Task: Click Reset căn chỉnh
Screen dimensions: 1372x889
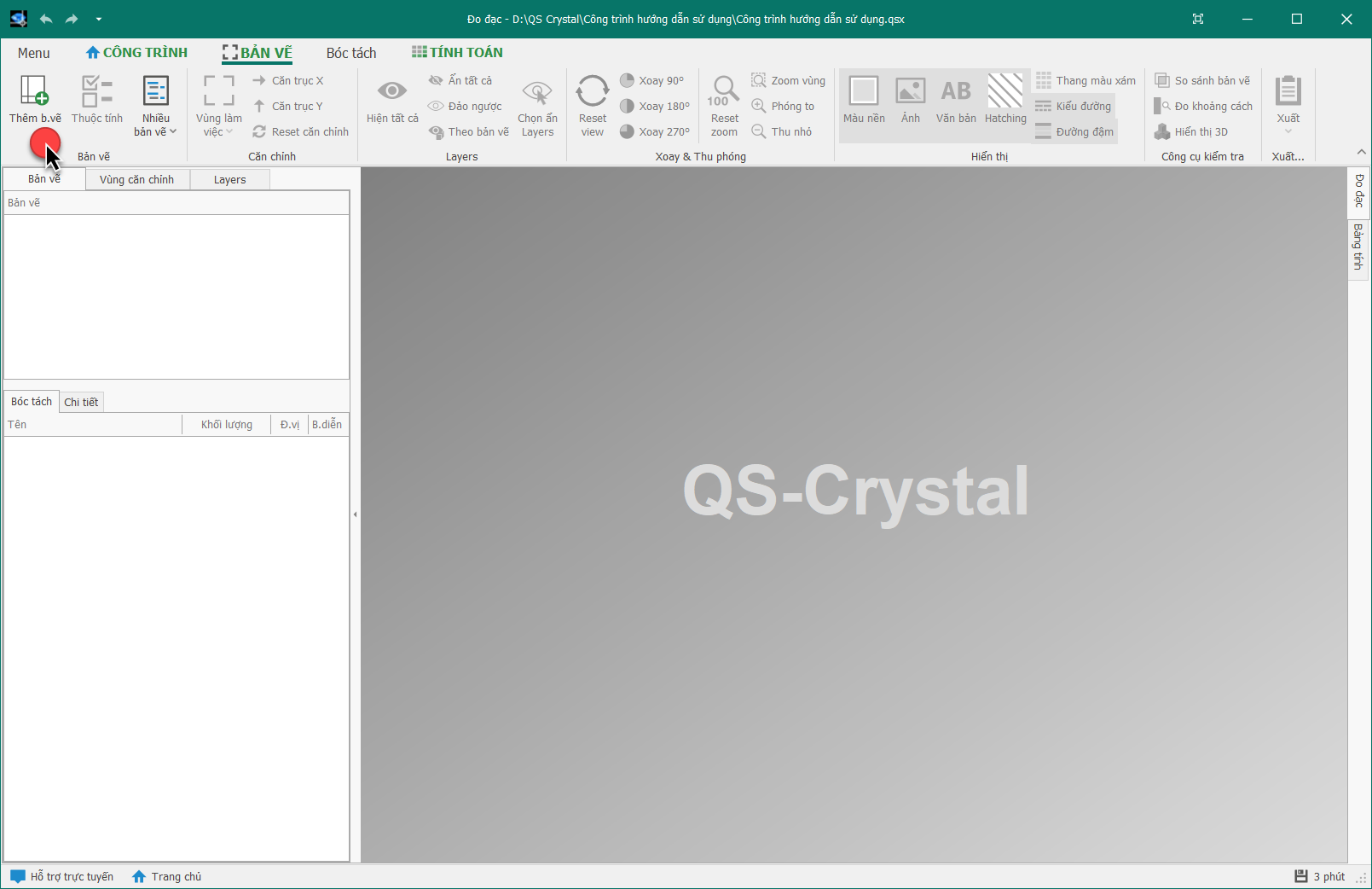Action: [x=301, y=131]
